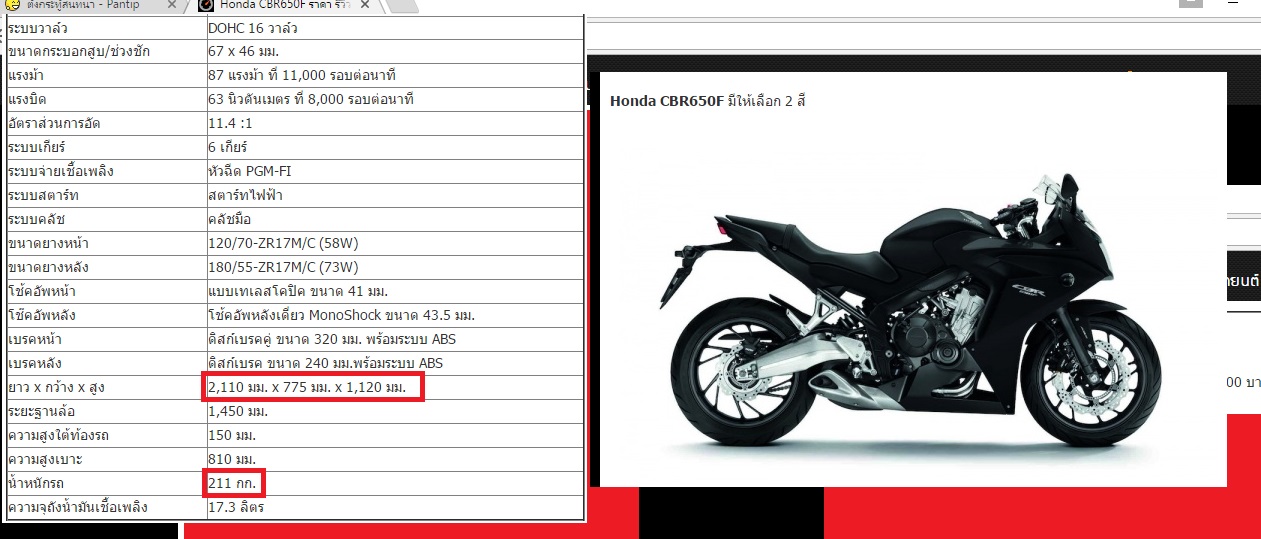Viewport: 1261px width, 539px height.
Task: Click '2,110 มม. x 775 มม. x 1,120 มม.' dimensions
Action: point(307,388)
